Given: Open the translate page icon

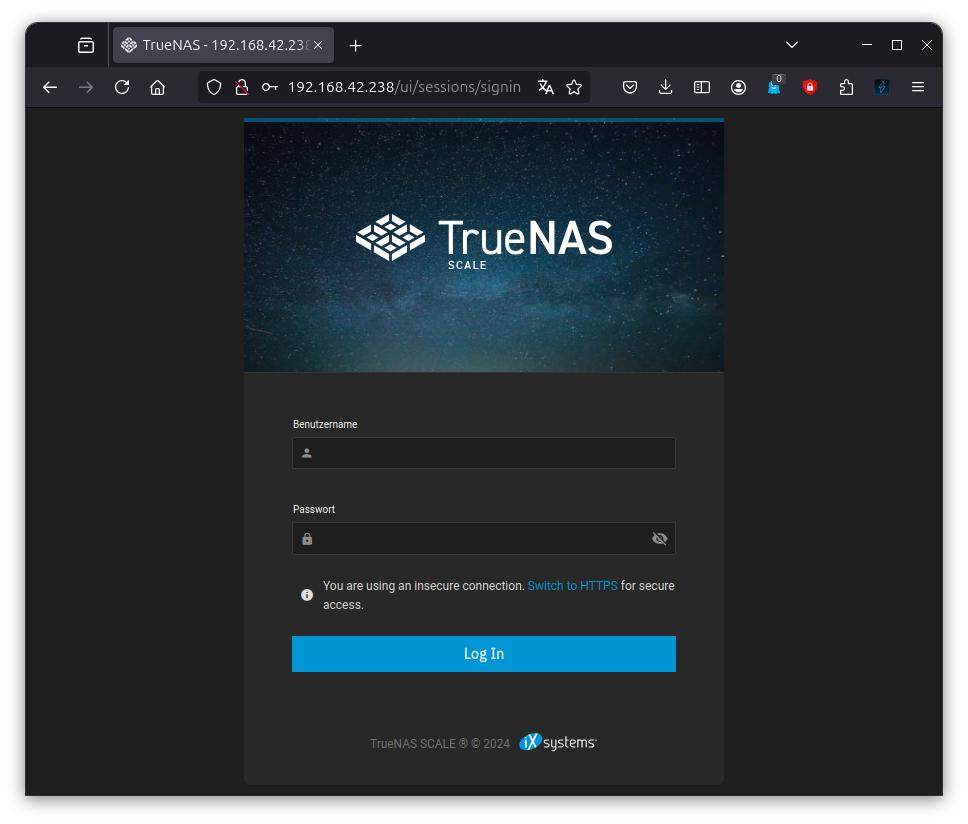Looking at the screenshot, I should 545,87.
